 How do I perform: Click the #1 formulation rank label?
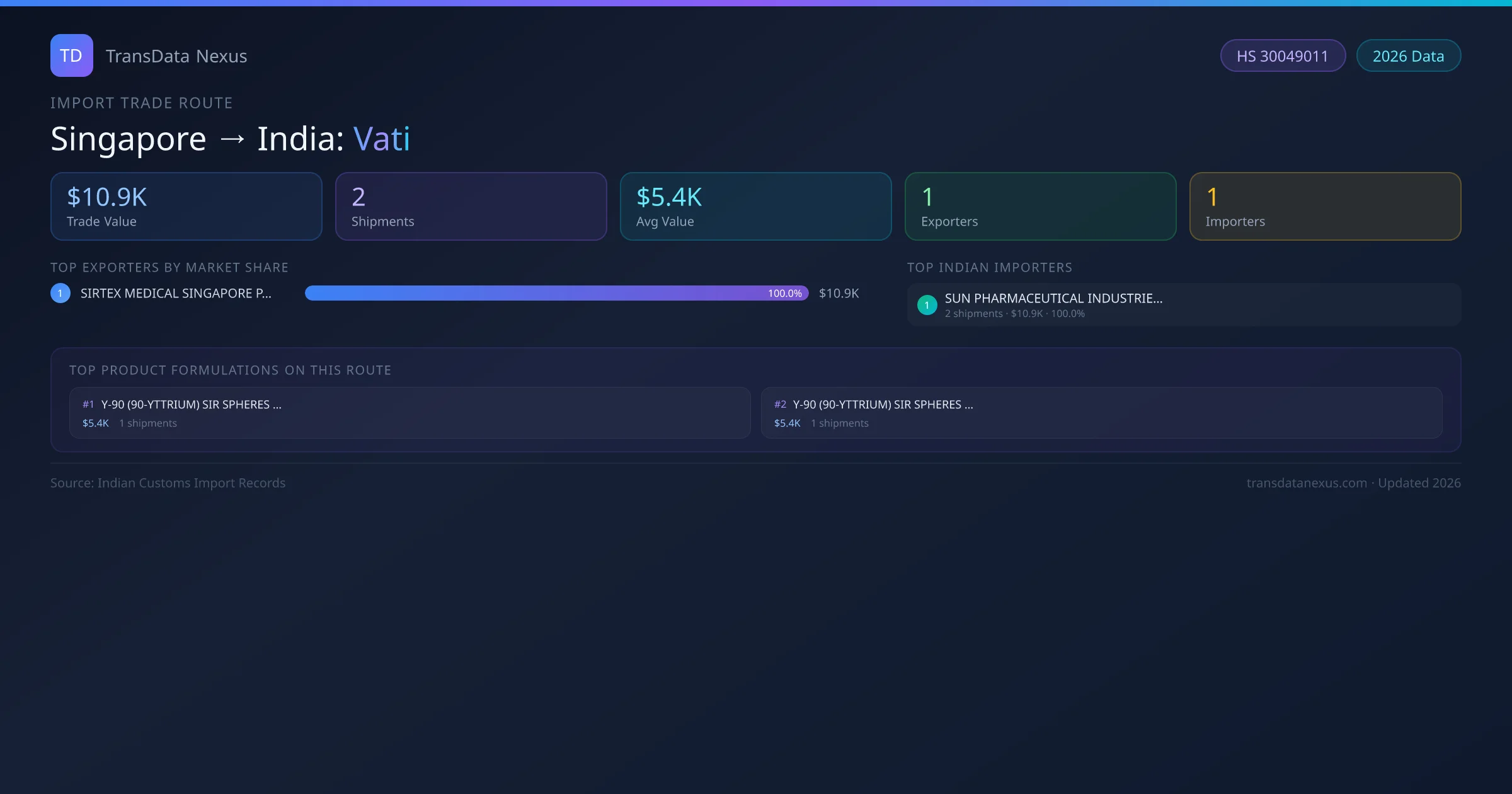coord(88,405)
